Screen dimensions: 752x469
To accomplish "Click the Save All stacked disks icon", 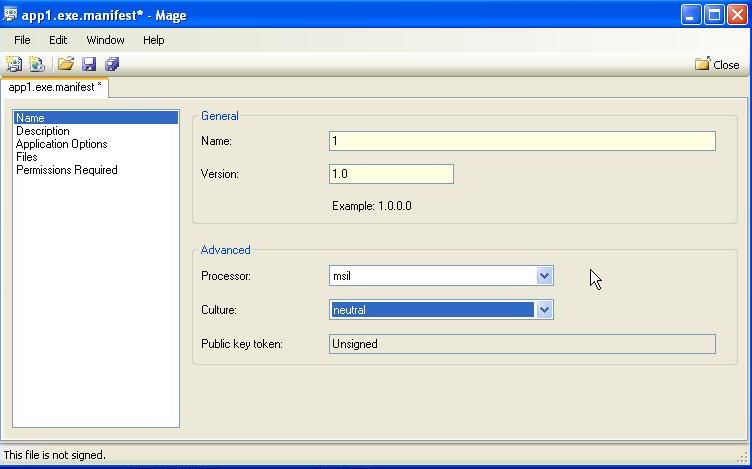I will pyautogui.click(x=112, y=64).
